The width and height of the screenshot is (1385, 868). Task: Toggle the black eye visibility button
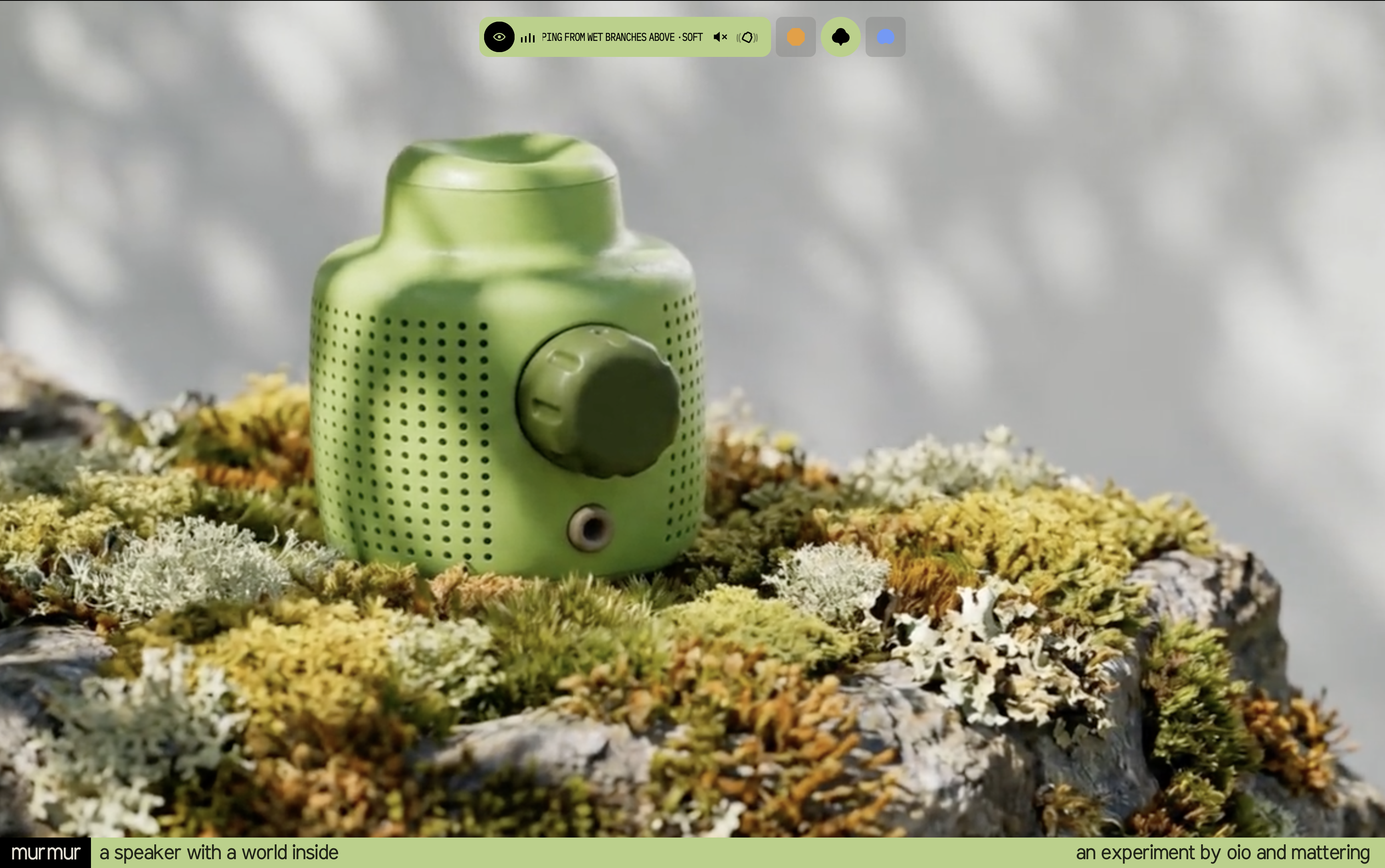[499, 37]
